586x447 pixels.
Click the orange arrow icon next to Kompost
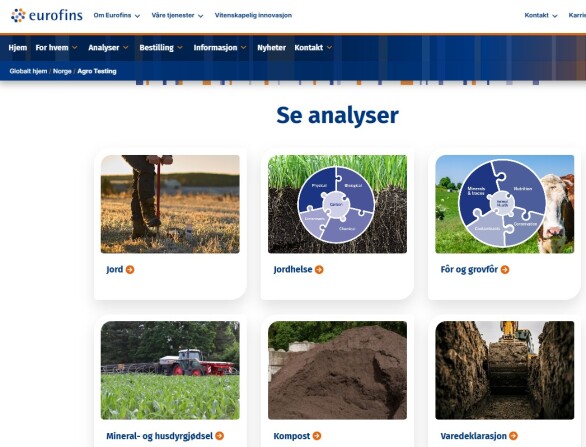[317, 436]
